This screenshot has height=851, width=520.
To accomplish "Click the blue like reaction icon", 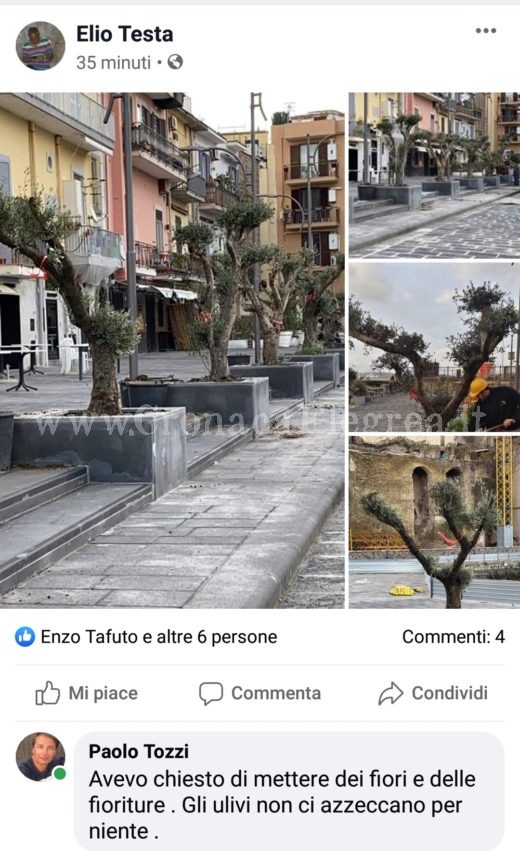I will click(25, 637).
